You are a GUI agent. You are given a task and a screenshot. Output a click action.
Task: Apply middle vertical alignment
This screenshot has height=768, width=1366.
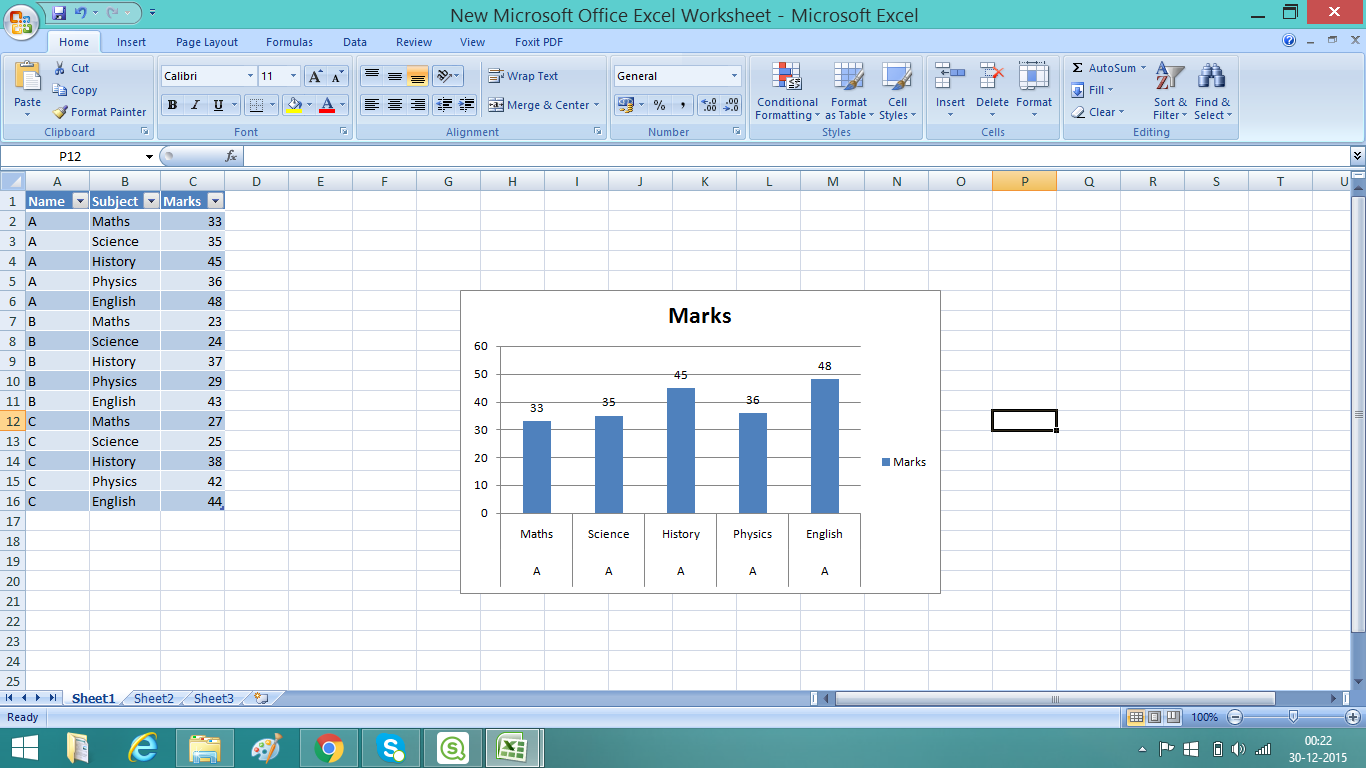395,76
